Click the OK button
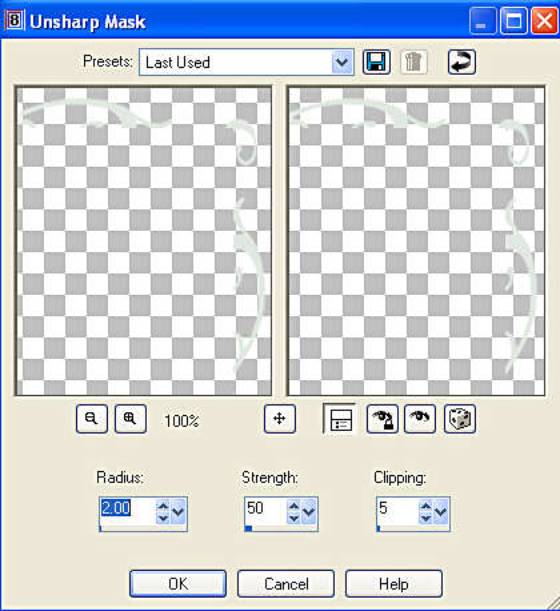The height and width of the screenshot is (611, 560). (x=178, y=583)
